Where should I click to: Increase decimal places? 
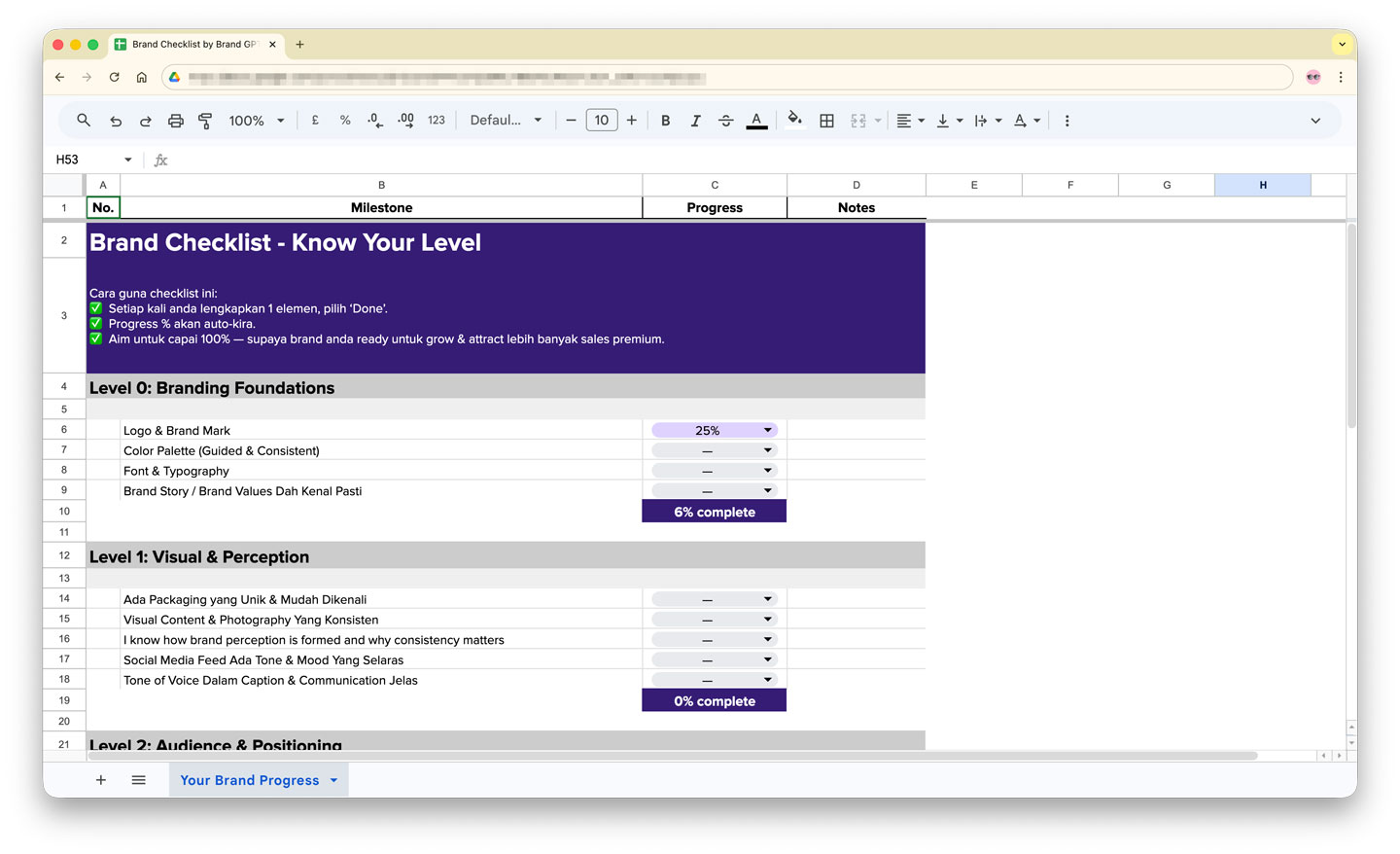pyautogui.click(x=405, y=121)
